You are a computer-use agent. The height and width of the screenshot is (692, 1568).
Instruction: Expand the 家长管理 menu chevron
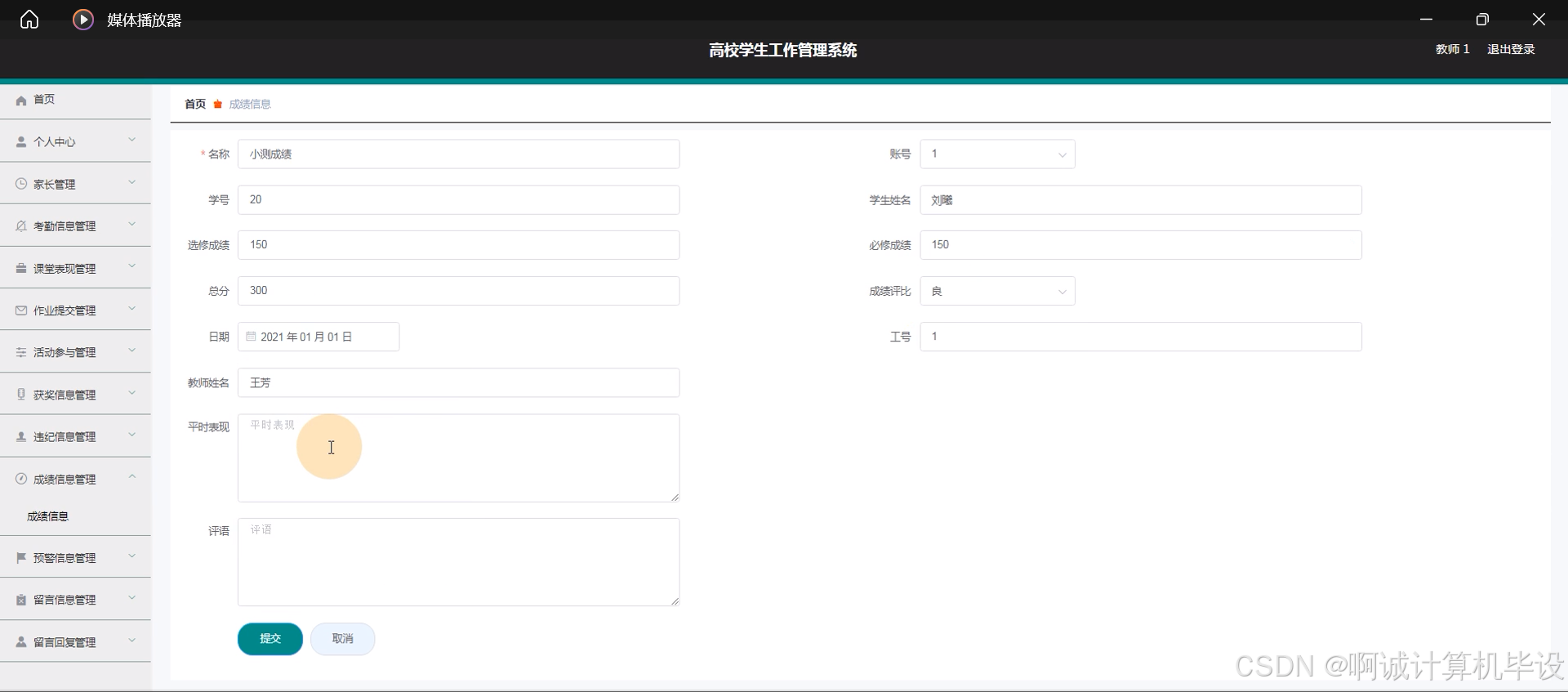(132, 182)
